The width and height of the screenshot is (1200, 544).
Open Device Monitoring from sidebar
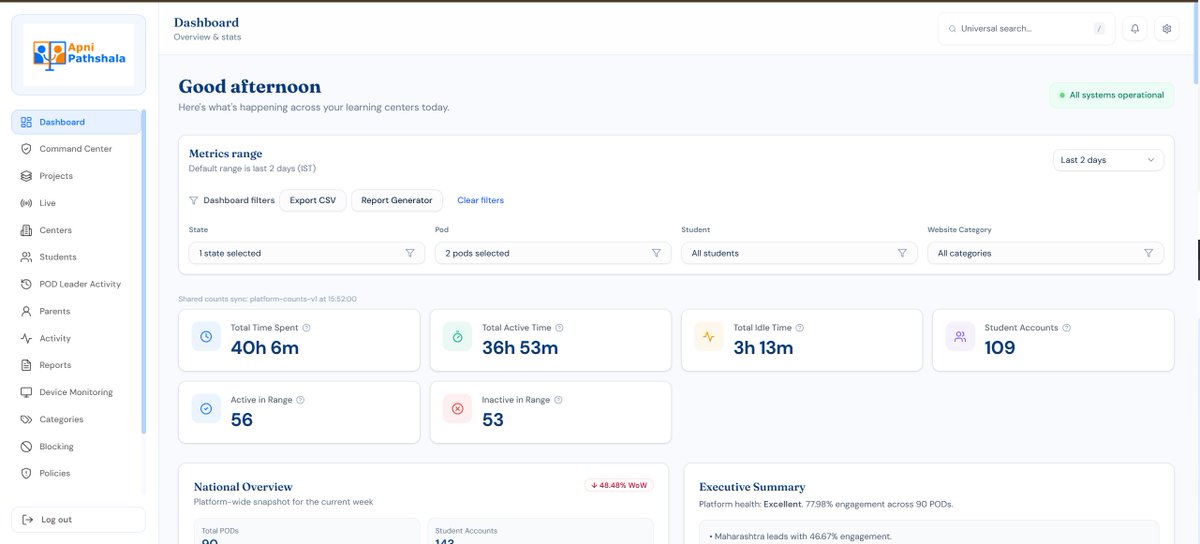(77, 392)
